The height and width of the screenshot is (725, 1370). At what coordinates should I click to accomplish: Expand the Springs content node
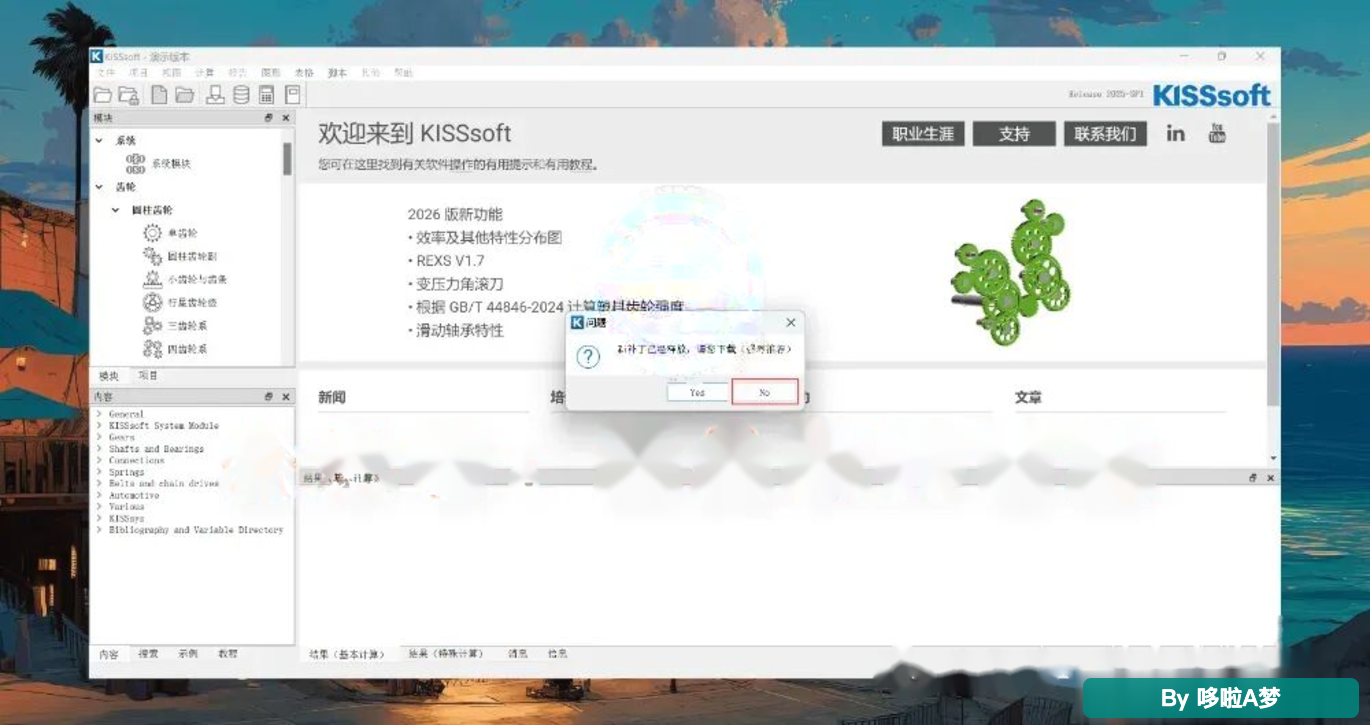pyautogui.click(x=99, y=472)
